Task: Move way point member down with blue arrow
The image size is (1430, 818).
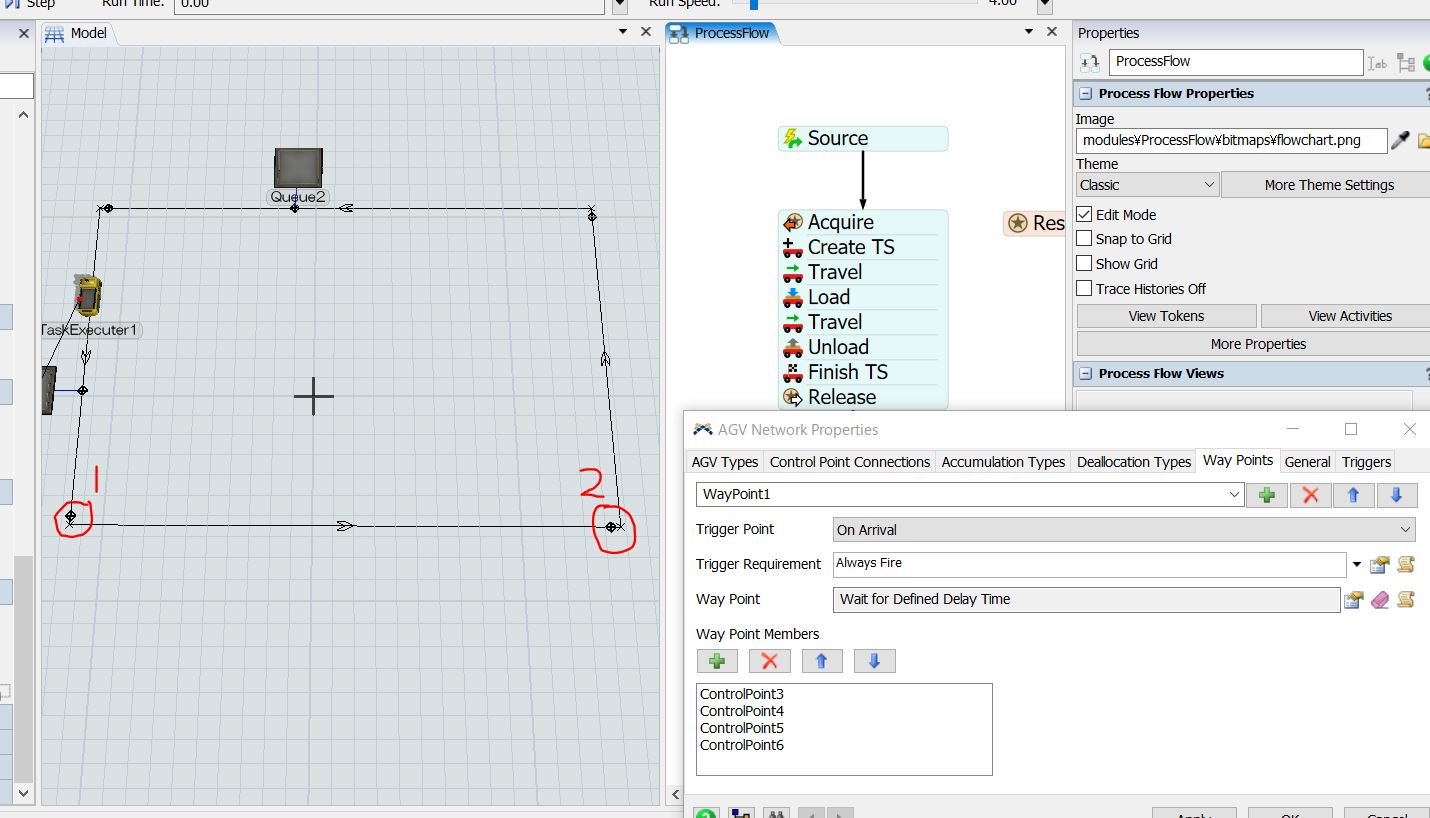Action: click(x=874, y=661)
